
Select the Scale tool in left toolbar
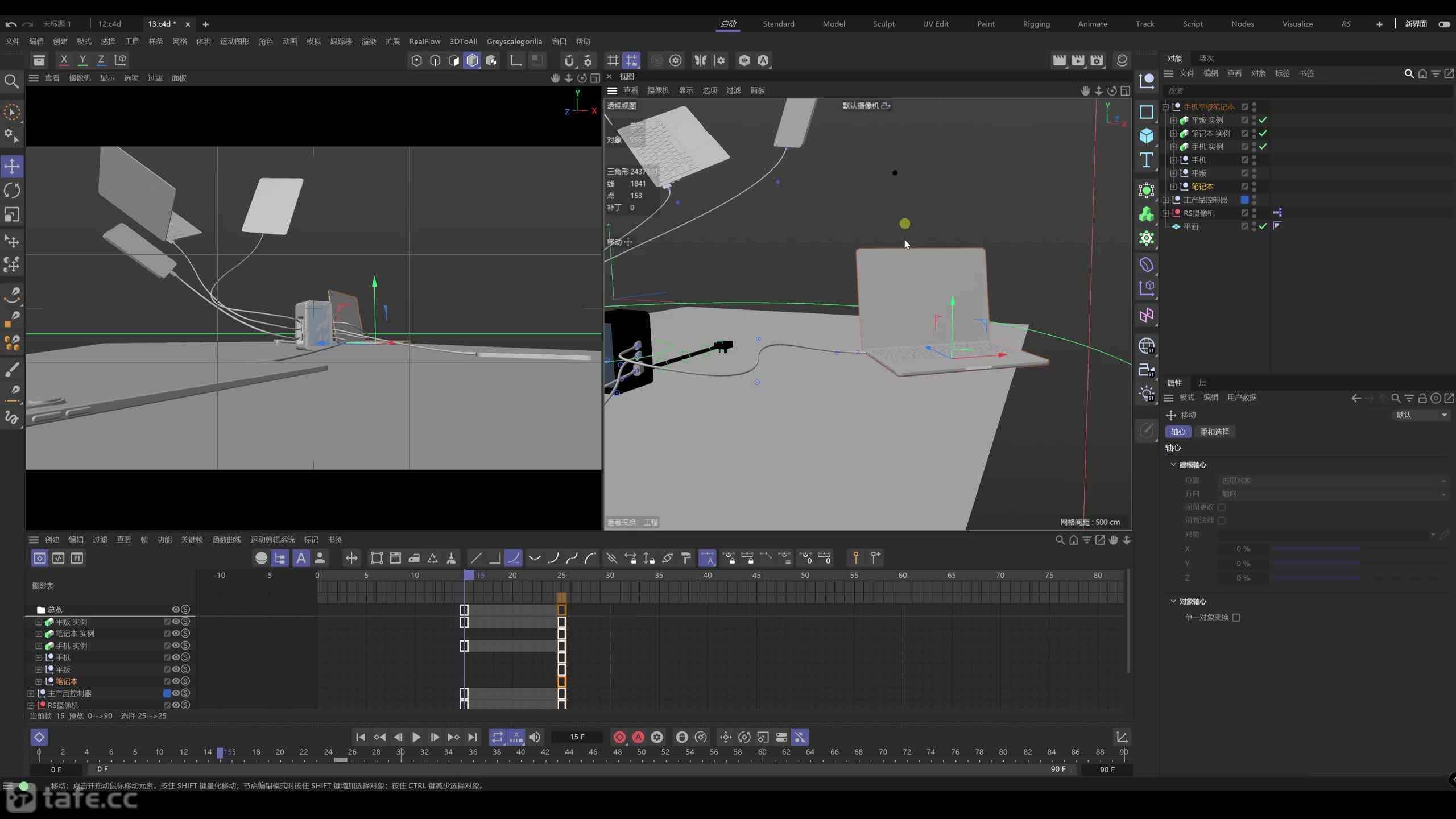pyautogui.click(x=12, y=214)
